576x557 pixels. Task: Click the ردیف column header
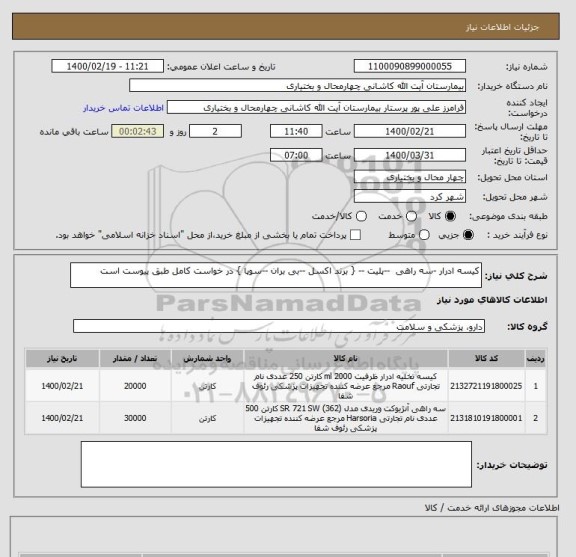click(x=536, y=359)
